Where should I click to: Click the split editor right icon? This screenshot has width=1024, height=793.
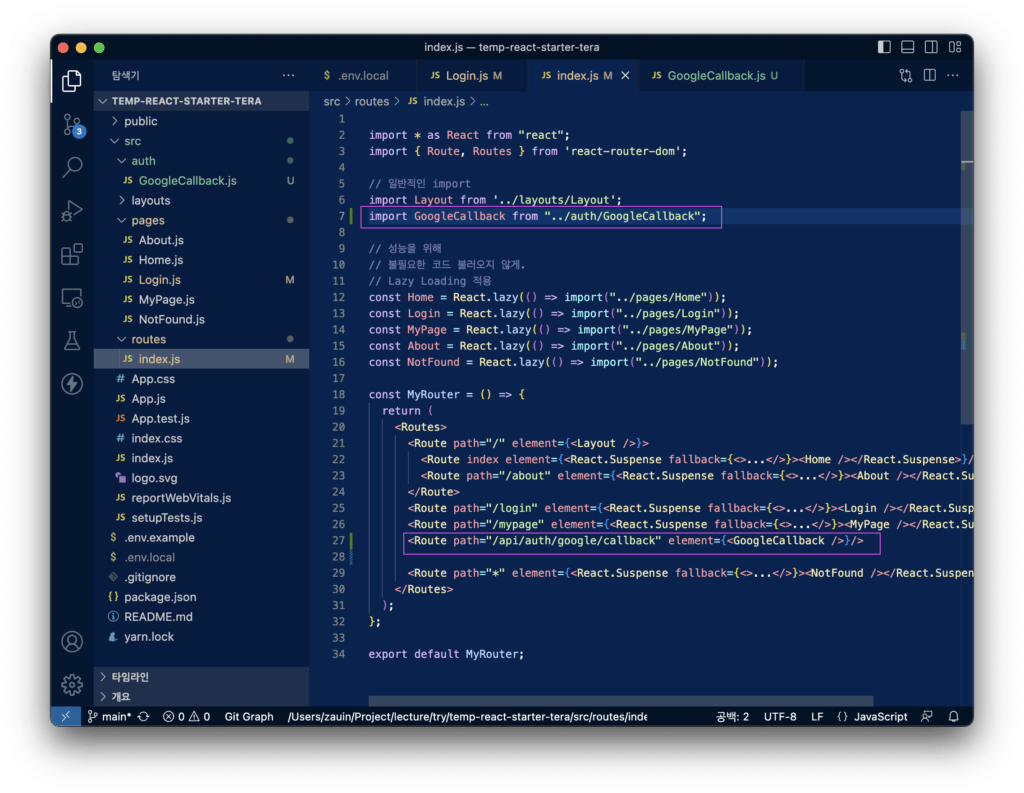pos(929,75)
